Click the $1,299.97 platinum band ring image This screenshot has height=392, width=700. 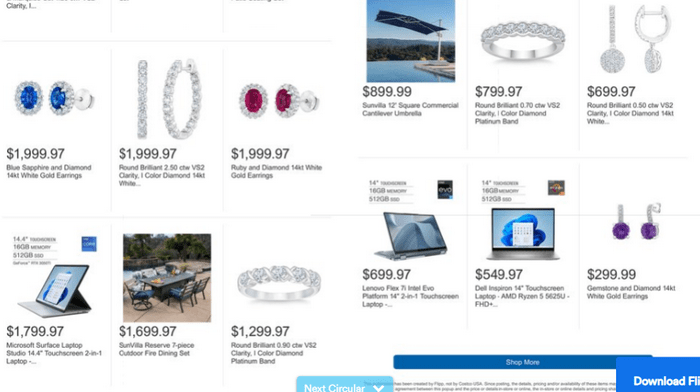click(279, 283)
